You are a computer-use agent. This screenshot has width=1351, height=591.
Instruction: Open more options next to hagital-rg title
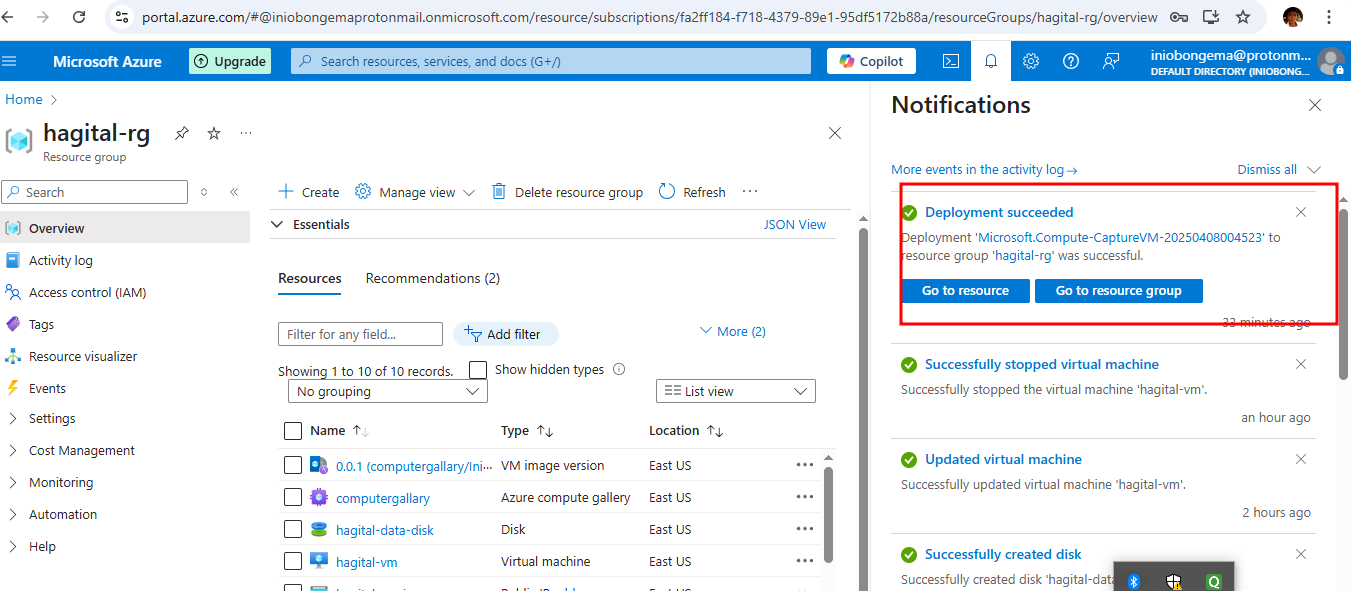[246, 133]
